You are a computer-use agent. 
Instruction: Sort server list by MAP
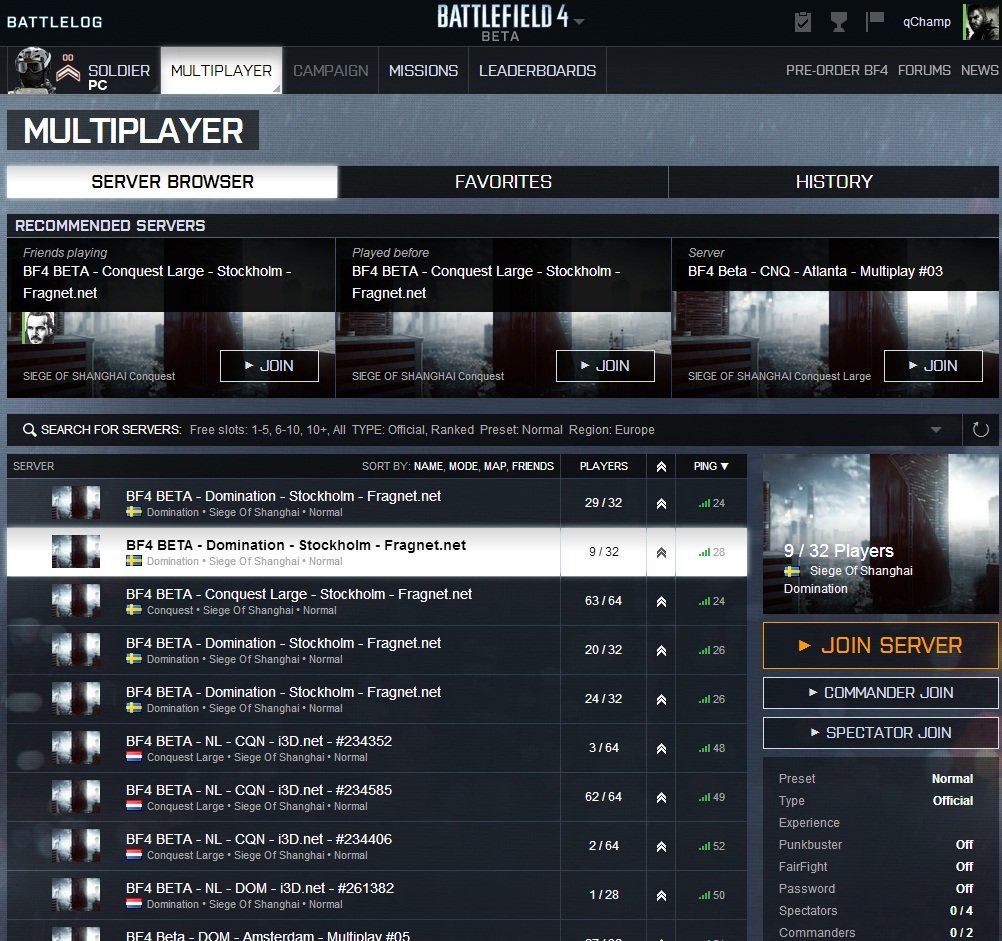(x=495, y=466)
